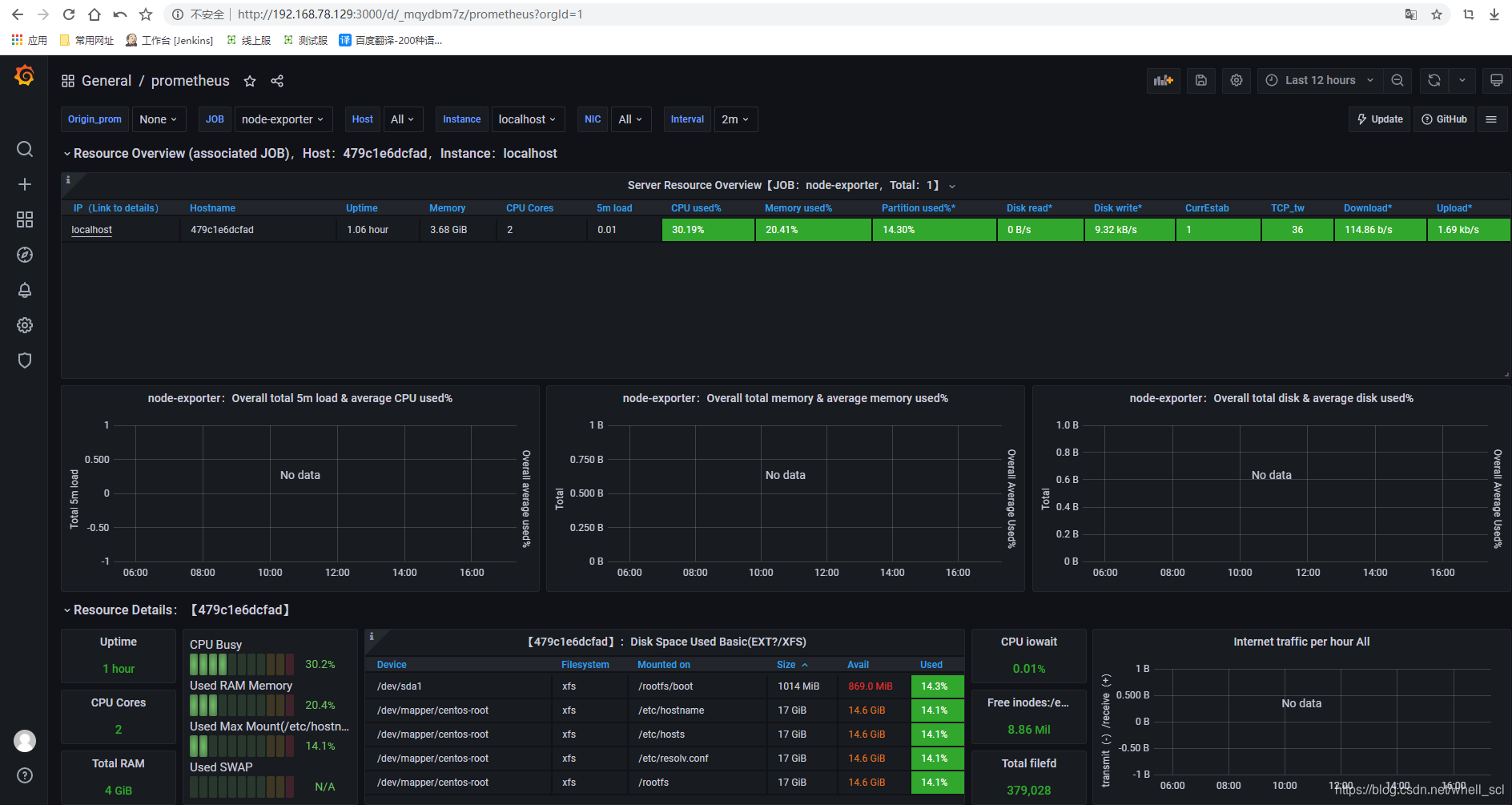Open the 百度翻译 bookmark

(x=391, y=40)
